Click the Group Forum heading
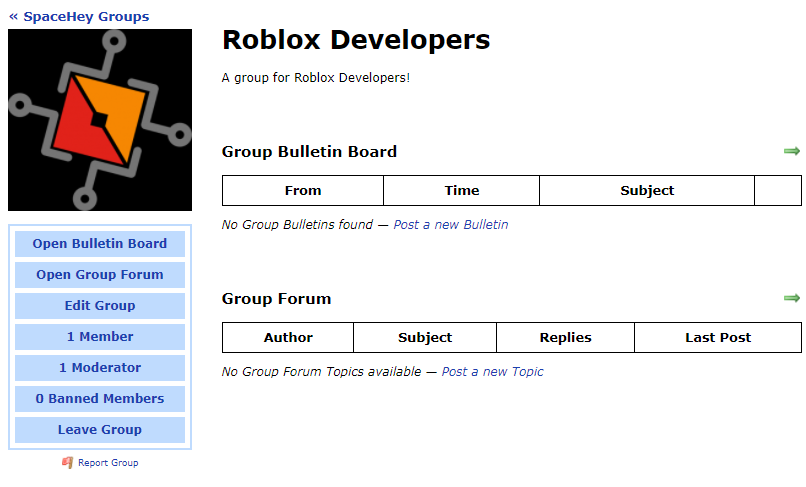The width and height of the screenshot is (806, 487). (x=277, y=299)
